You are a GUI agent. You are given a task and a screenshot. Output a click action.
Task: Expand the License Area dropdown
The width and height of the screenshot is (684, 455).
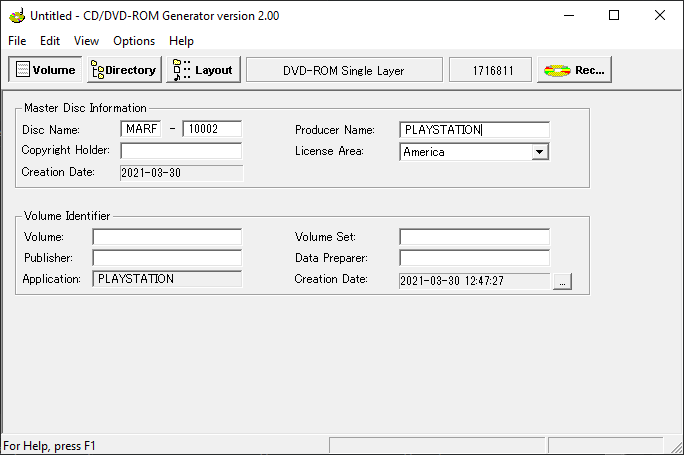pos(540,152)
